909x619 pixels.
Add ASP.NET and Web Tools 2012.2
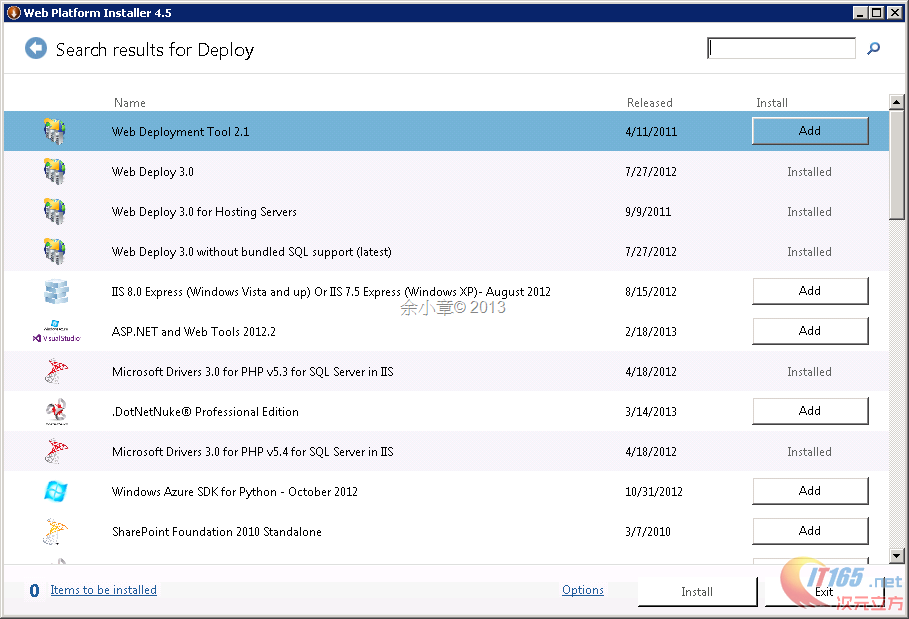[x=810, y=331]
